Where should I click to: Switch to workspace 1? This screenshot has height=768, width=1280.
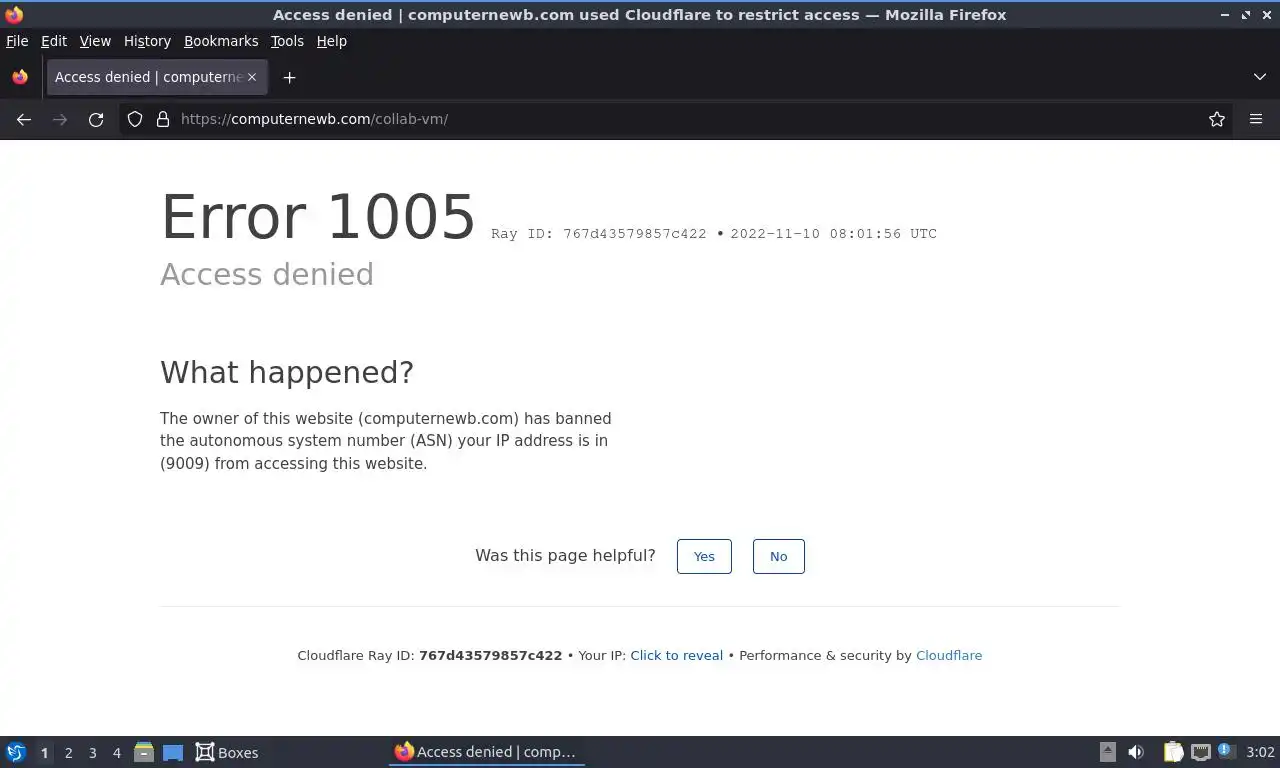(x=44, y=753)
